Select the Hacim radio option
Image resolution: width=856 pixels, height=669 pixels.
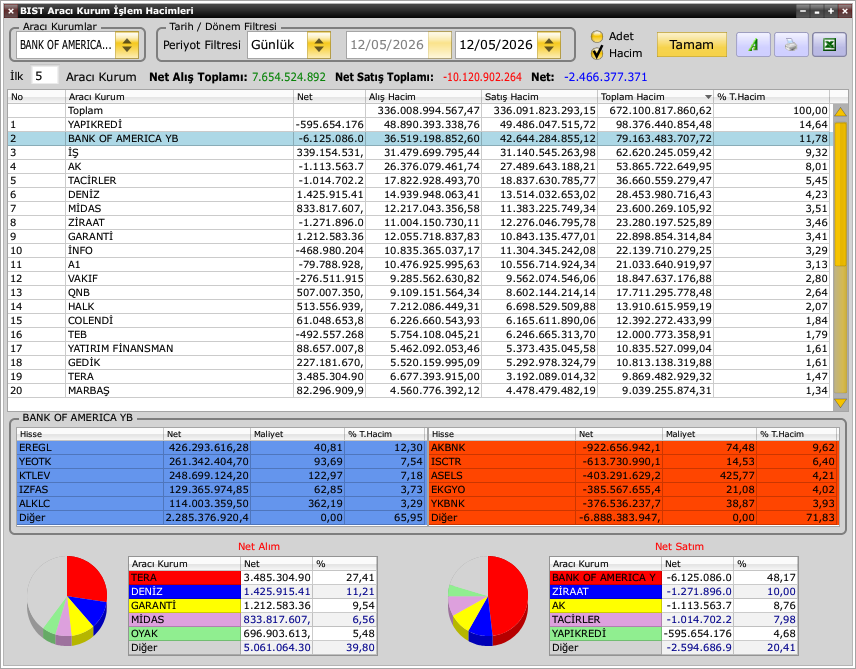pyautogui.click(x=597, y=53)
